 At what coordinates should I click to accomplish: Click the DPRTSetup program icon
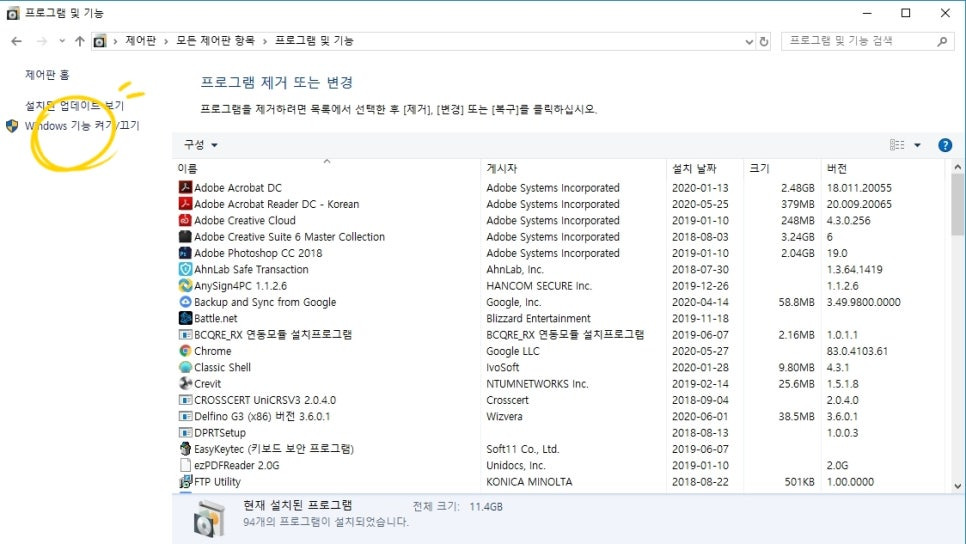pyautogui.click(x=185, y=432)
